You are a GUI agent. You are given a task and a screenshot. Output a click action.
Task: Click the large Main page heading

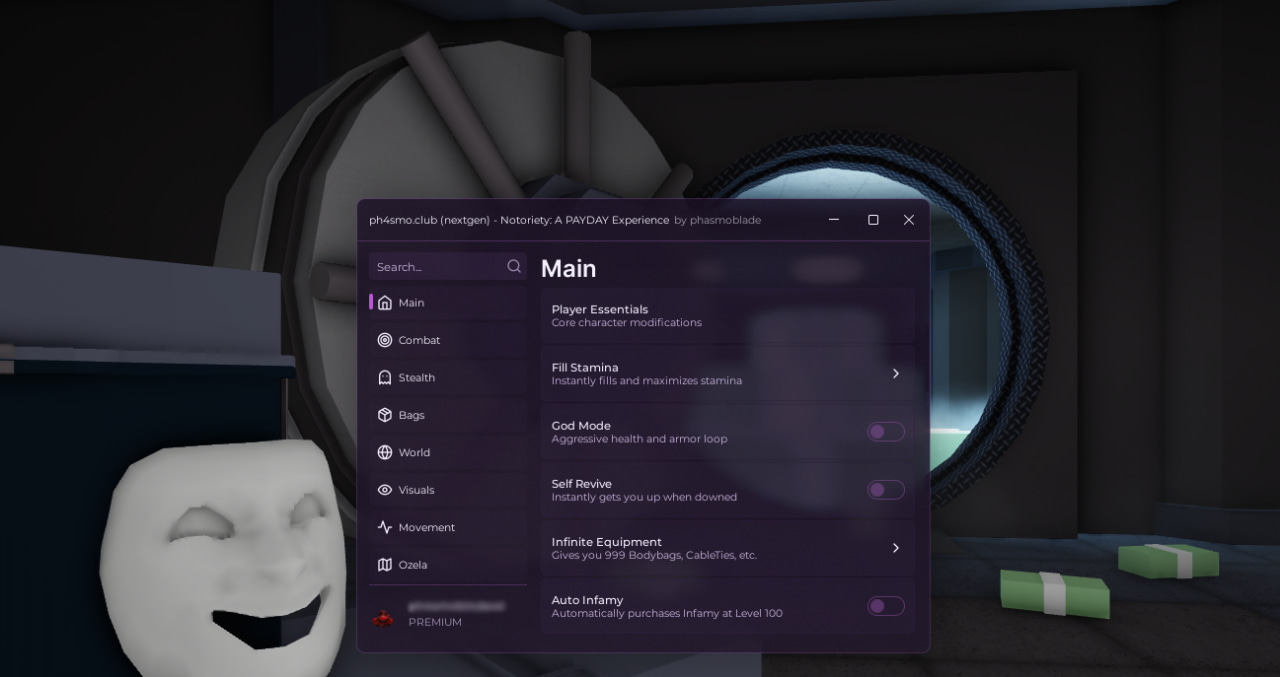(x=568, y=268)
